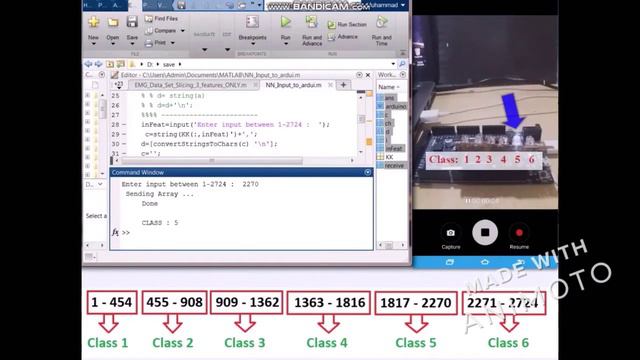Click the browse for folder icon
The image size is (640, 360).
point(120,64)
